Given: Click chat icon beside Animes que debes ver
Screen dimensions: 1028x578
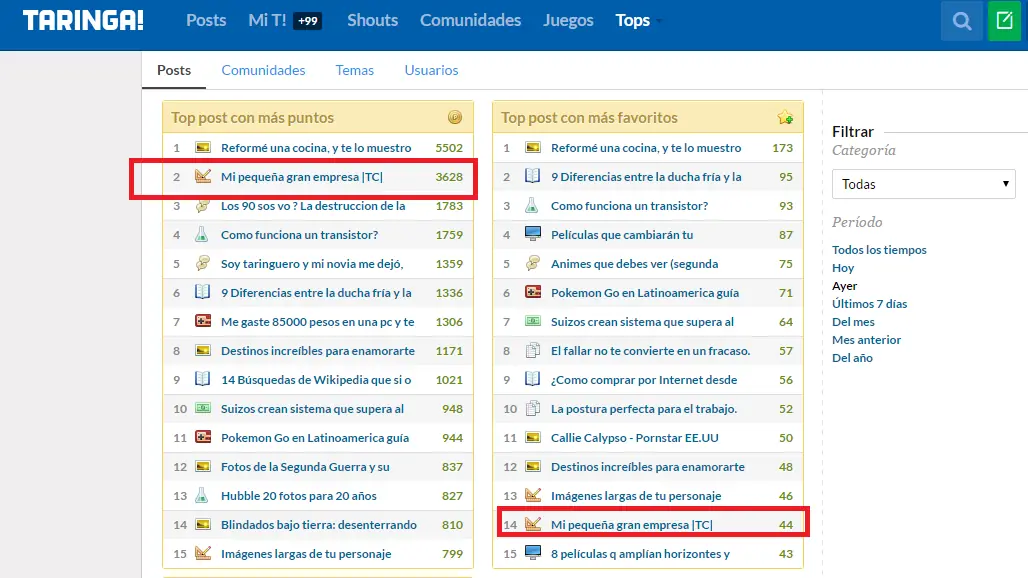Looking at the screenshot, I should pyautogui.click(x=533, y=263).
